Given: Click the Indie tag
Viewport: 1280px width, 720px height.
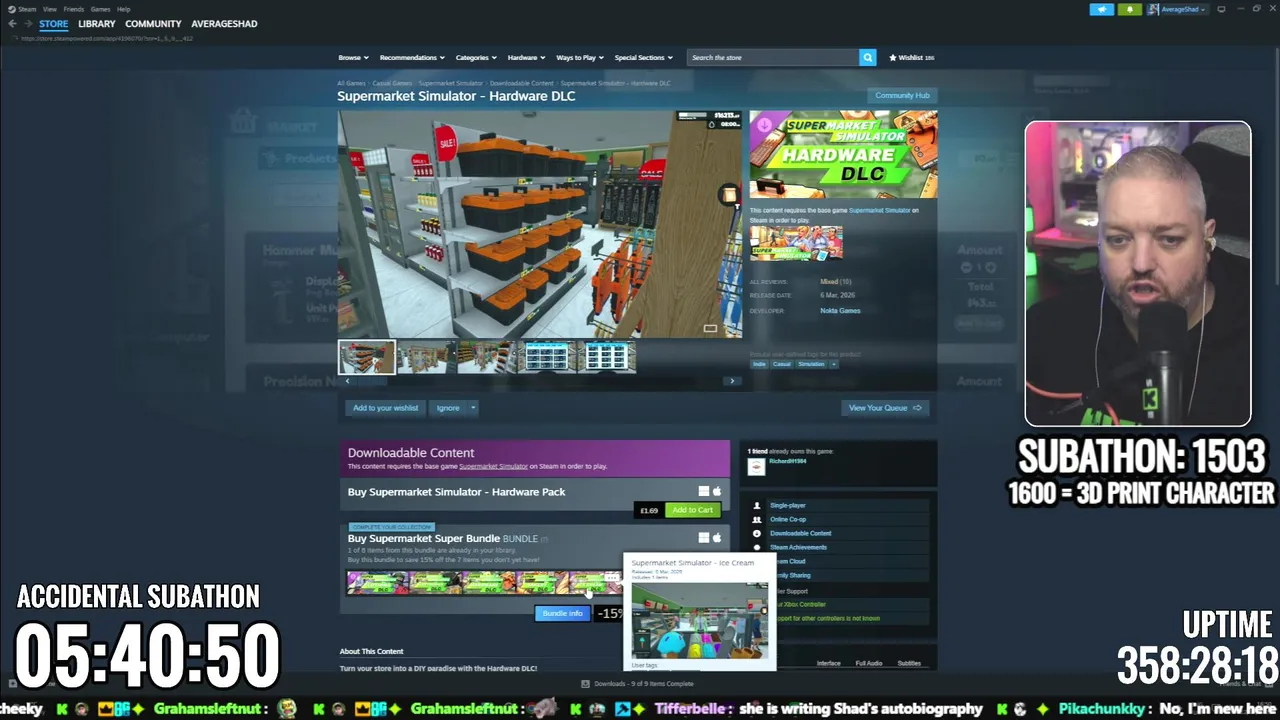Looking at the screenshot, I should click(x=759, y=364).
